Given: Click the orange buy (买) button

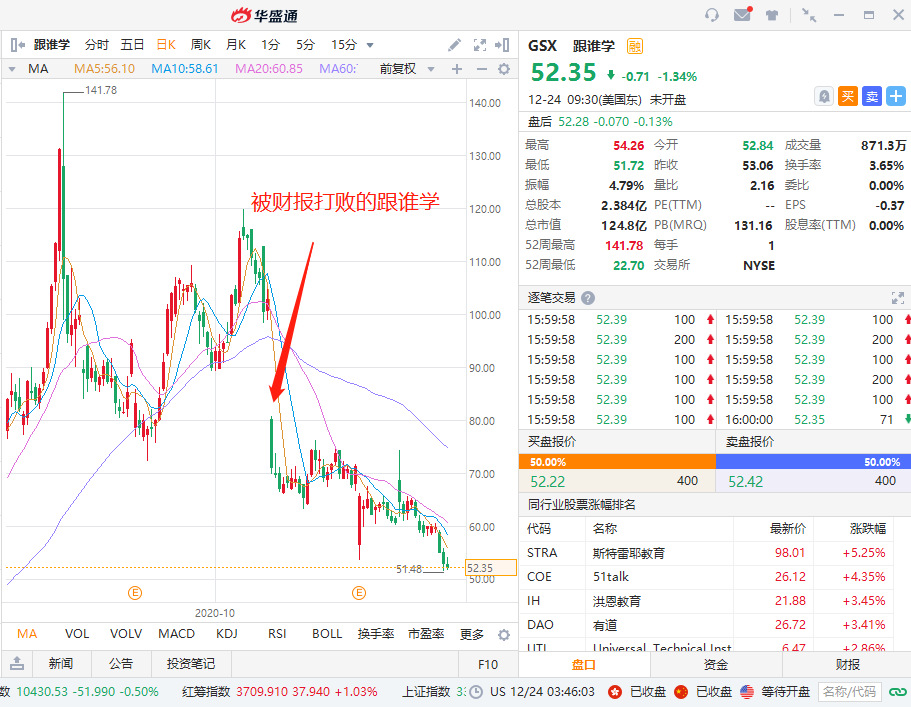Looking at the screenshot, I should click(x=848, y=96).
